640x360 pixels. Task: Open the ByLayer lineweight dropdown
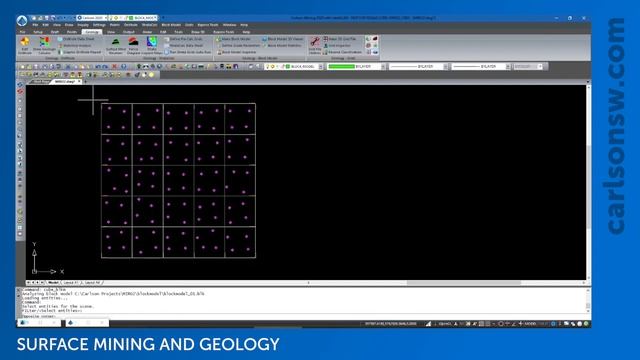[x=508, y=66]
